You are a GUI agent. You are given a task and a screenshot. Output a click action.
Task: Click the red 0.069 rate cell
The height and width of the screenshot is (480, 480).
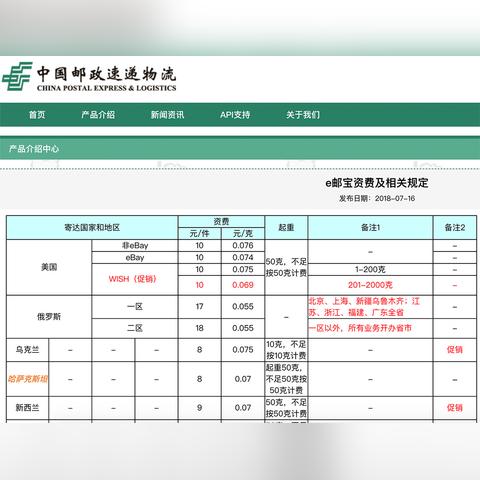click(x=243, y=285)
